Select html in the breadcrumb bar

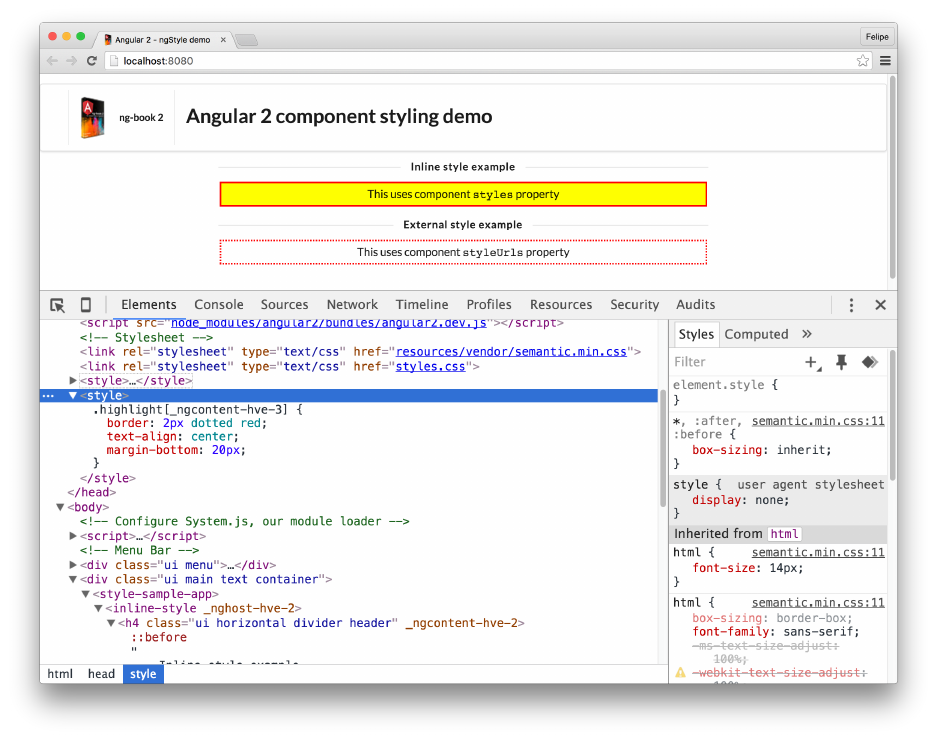pos(60,674)
